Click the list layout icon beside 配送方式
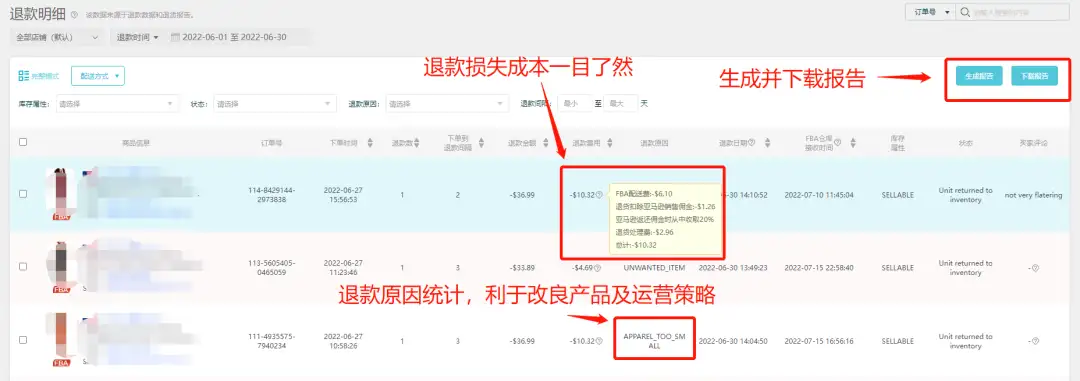 pyautogui.click(x=23, y=76)
